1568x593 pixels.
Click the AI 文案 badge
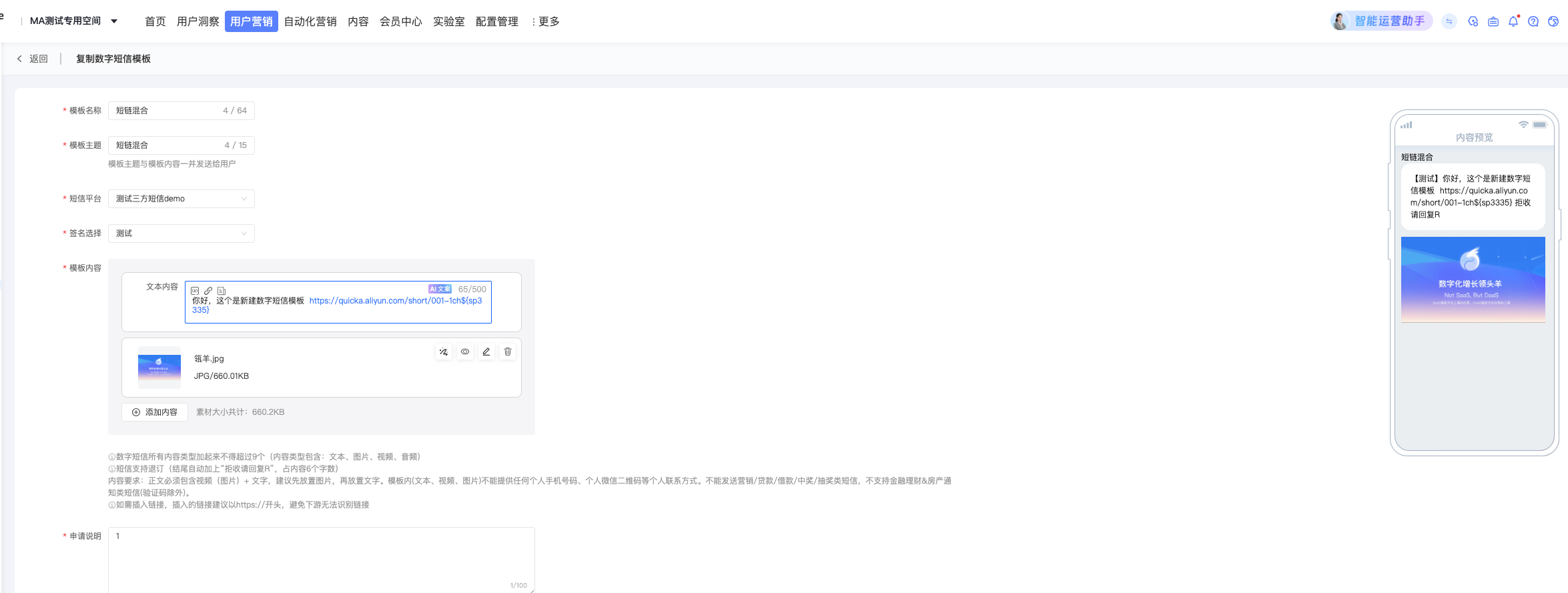coord(440,289)
